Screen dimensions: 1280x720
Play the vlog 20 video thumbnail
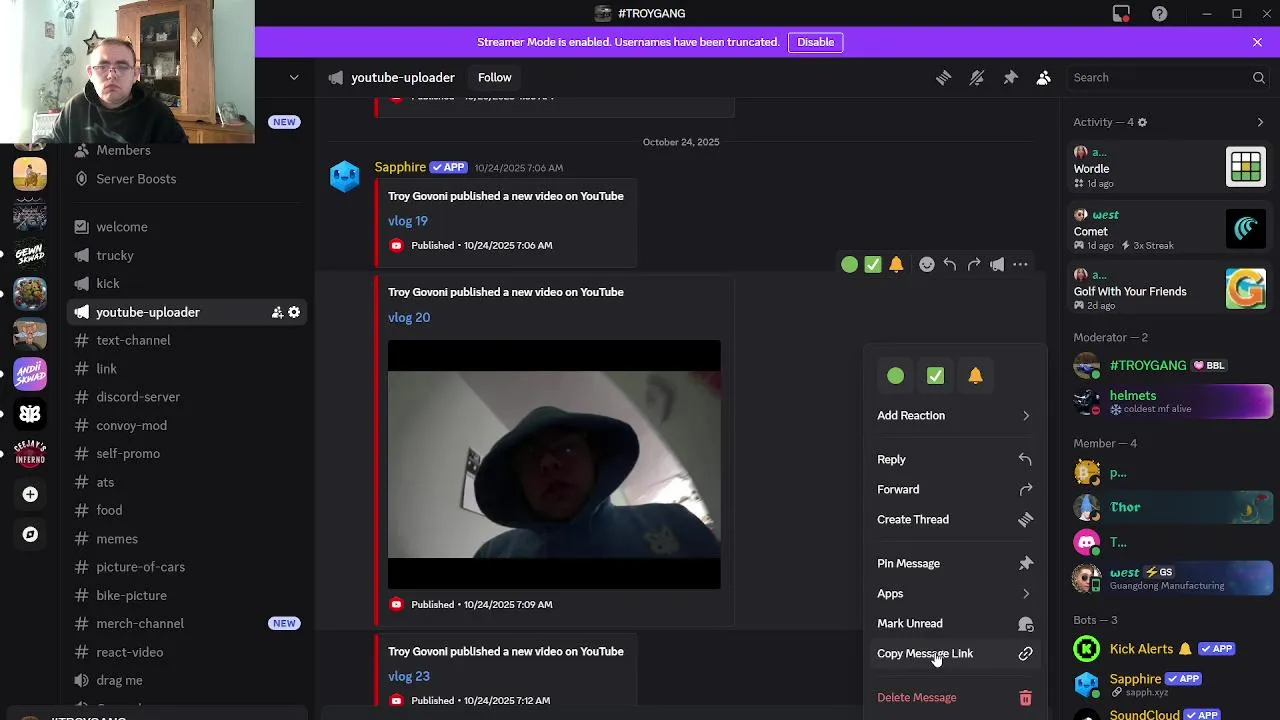(x=554, y=464)
